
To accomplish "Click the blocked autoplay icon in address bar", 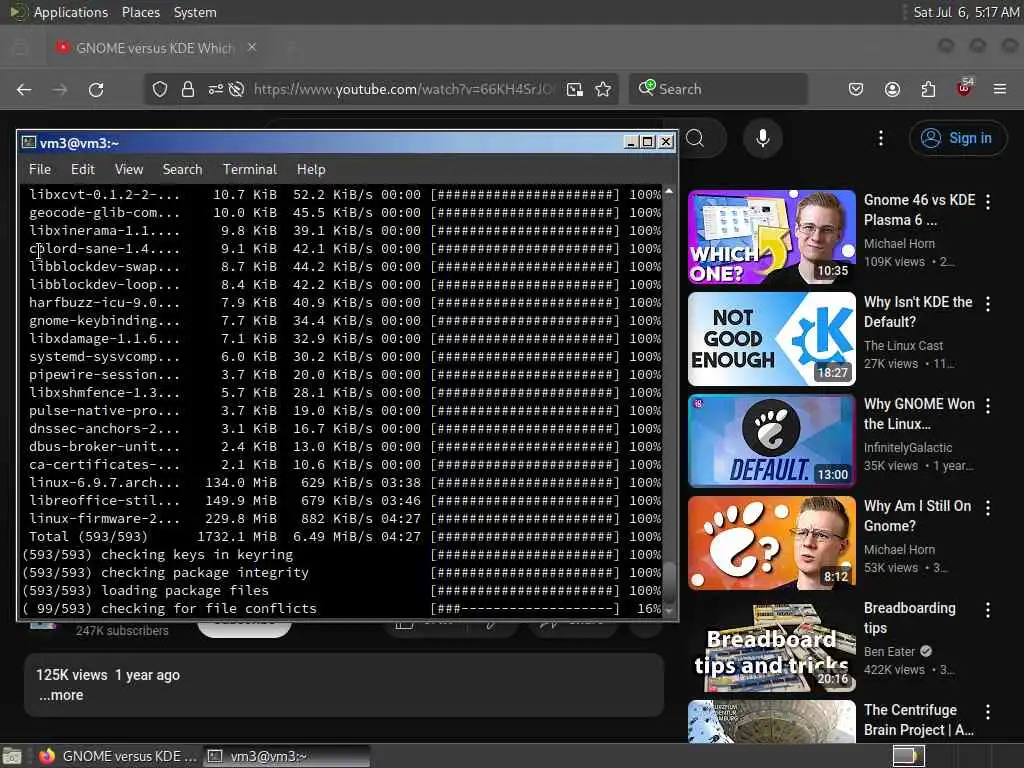I will point(236,89).
